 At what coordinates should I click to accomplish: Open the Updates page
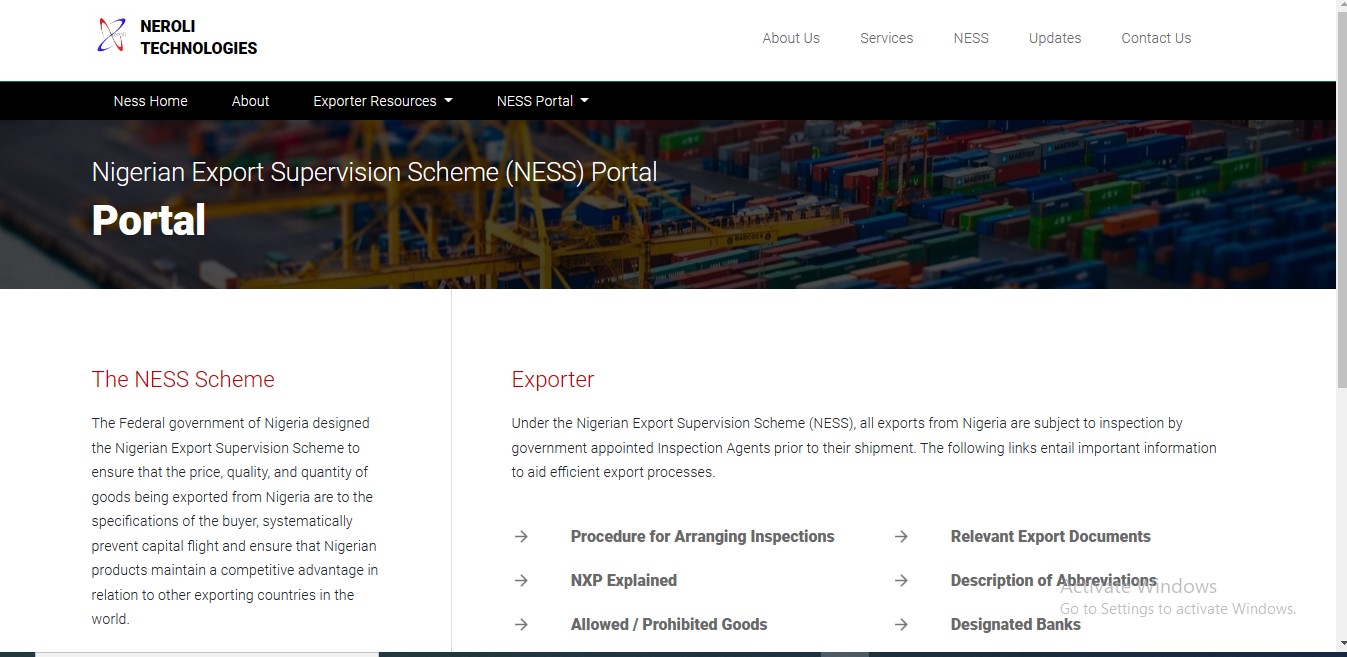coord(1055,38)
